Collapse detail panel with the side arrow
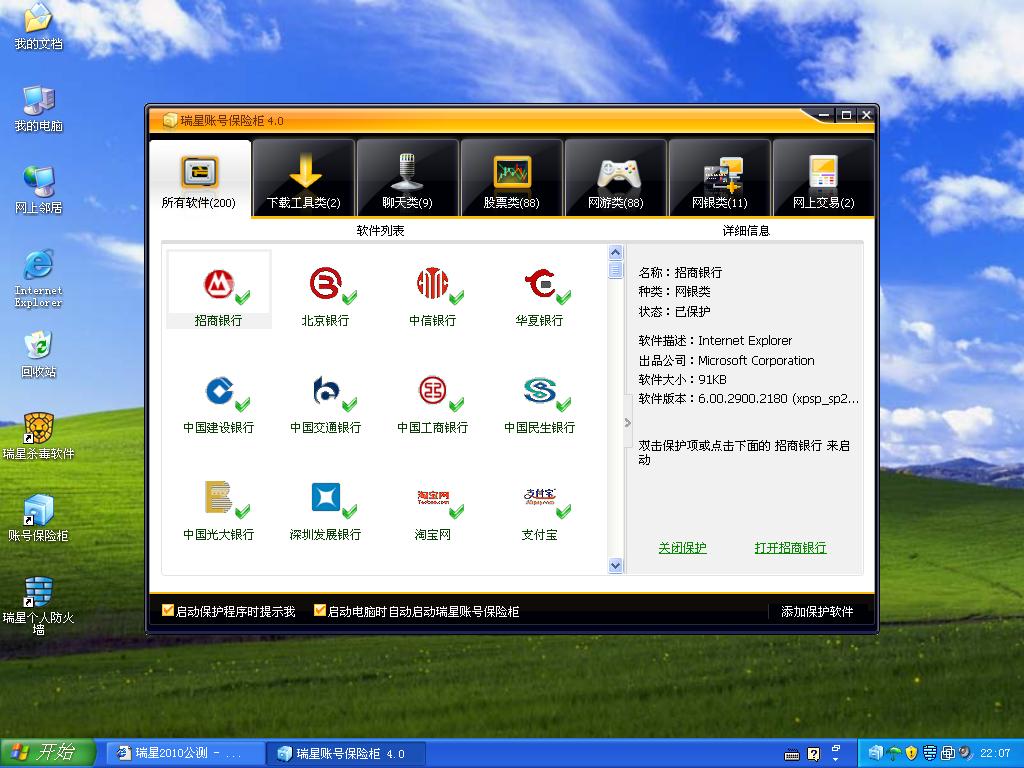The width and height of the screenshot is (1024, 768). pyautogui.click(x=628, y=423)
